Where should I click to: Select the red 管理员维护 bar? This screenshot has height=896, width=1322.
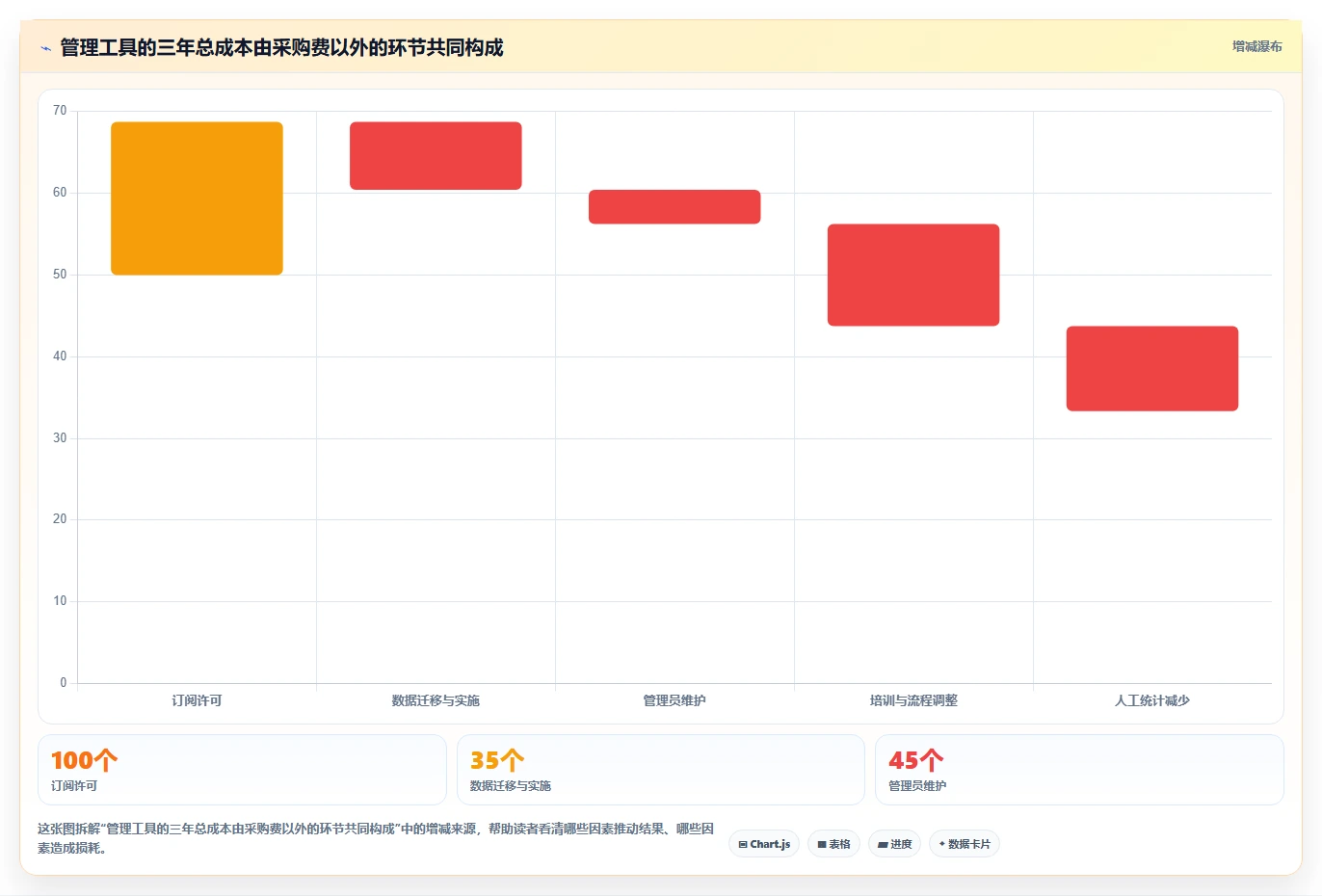tap(674, 207)
